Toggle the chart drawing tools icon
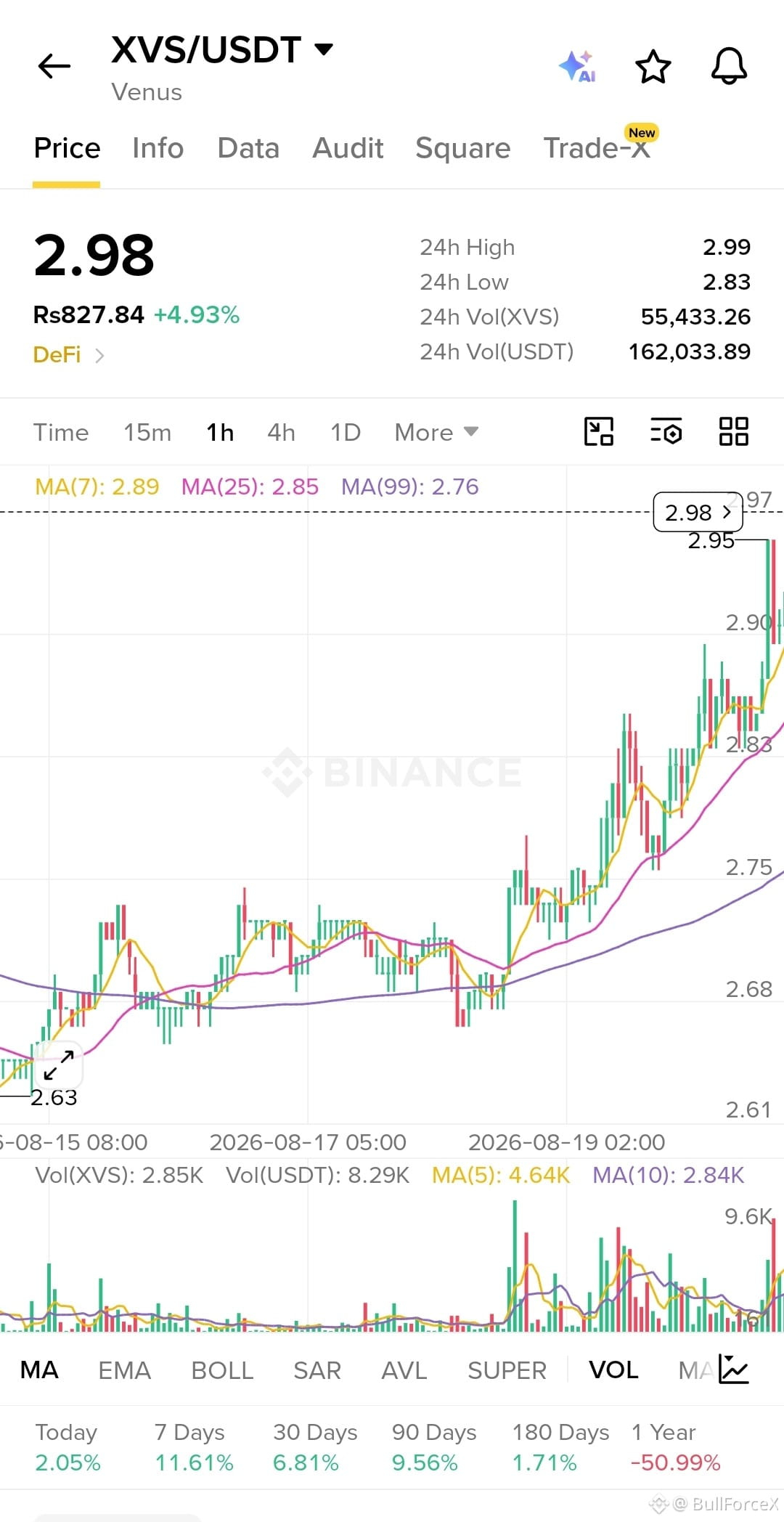The width and height of the screenshot is (784, 1522). (x=599, y=431)
